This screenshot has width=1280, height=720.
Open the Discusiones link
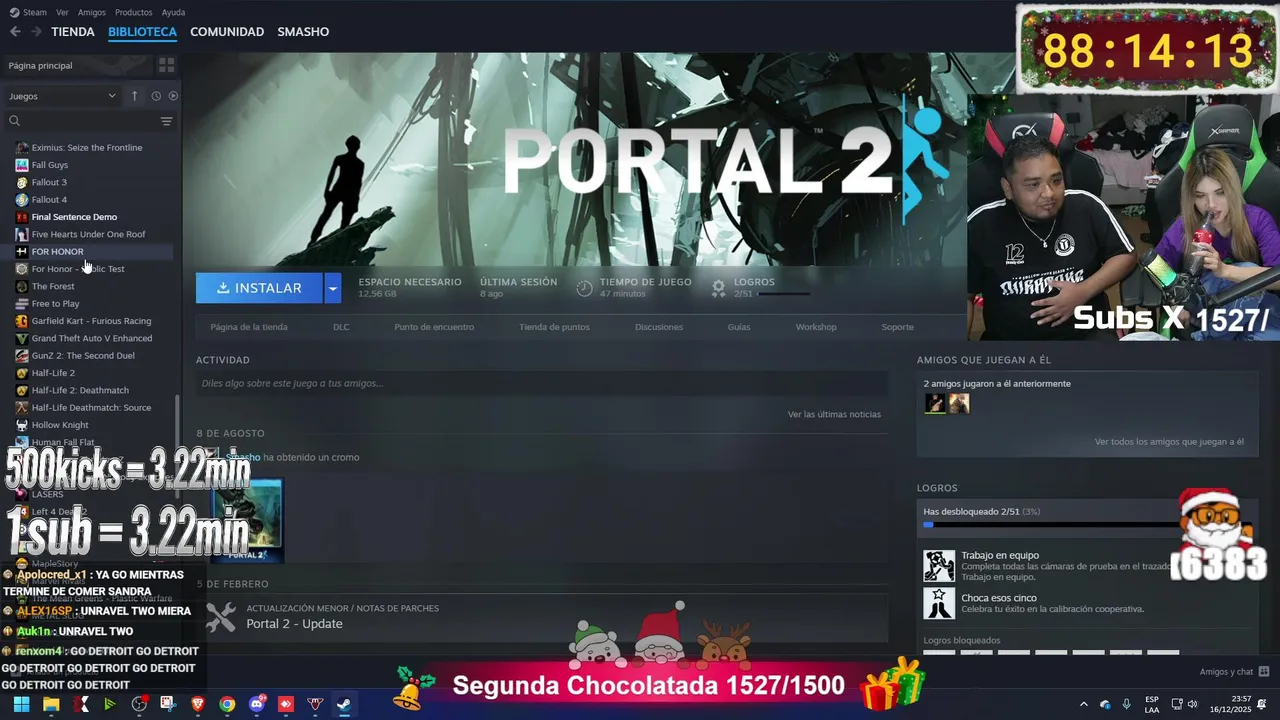point(659,327)
